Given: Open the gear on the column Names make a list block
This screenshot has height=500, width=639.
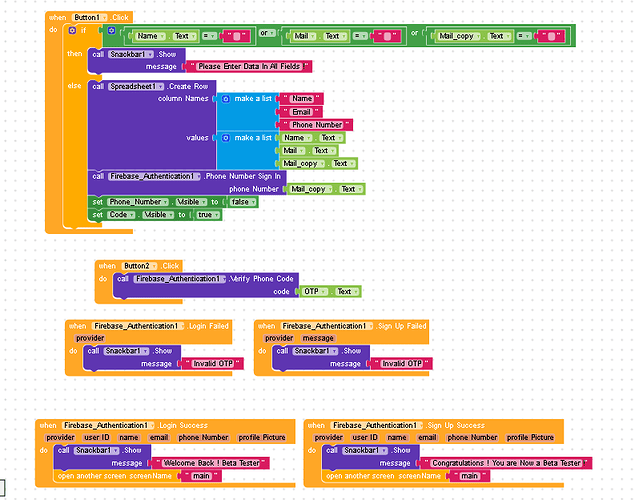Looking at the screenshot, I should [226, 99].
